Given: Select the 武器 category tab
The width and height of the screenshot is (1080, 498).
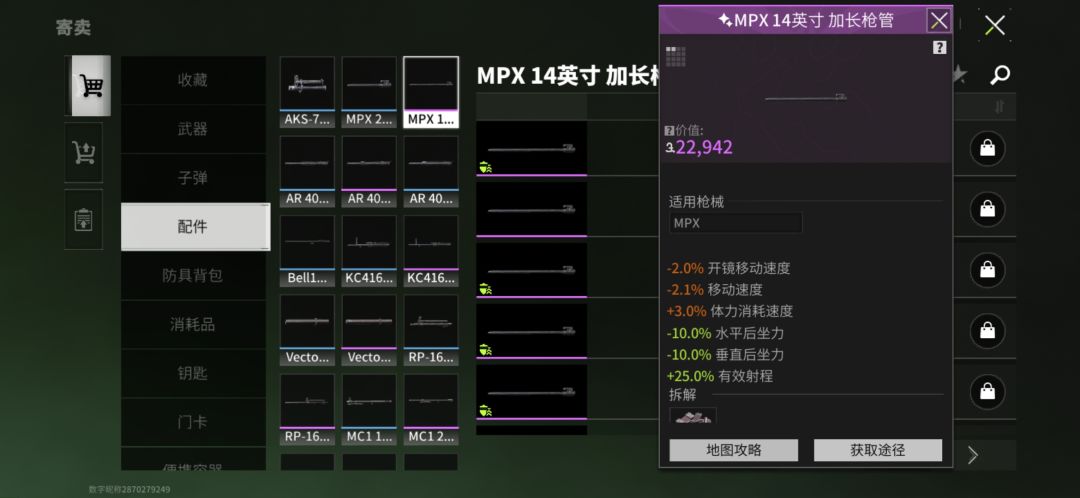Looking at the screenshot, I should pos(193,129).
